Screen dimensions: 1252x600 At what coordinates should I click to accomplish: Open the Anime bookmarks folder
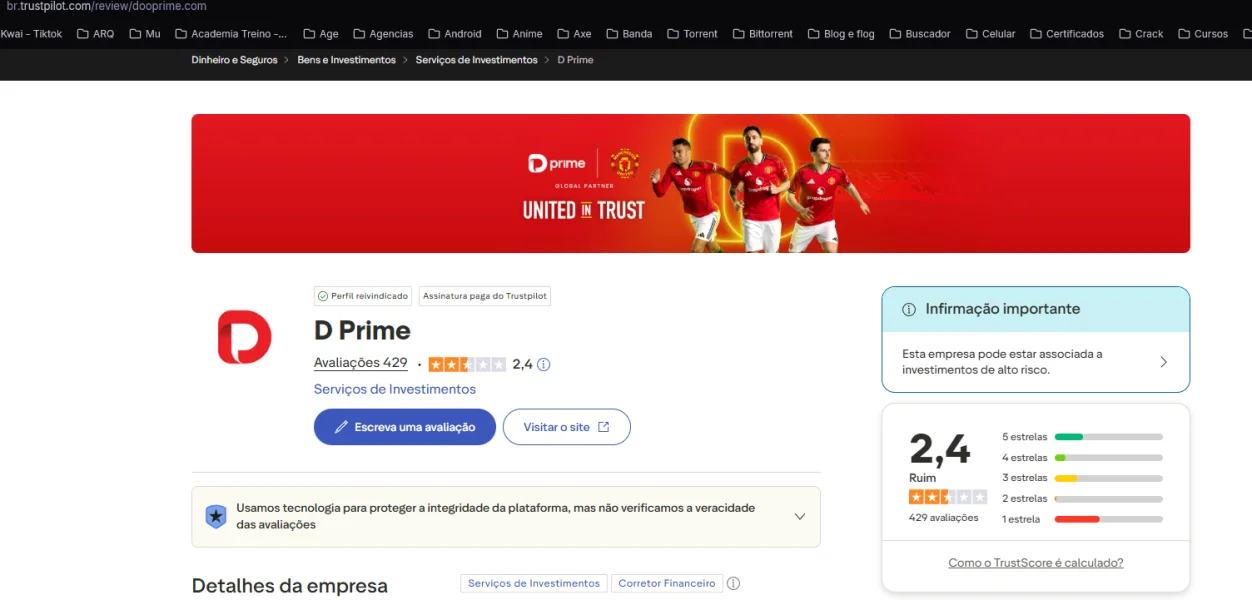[518, 34]
